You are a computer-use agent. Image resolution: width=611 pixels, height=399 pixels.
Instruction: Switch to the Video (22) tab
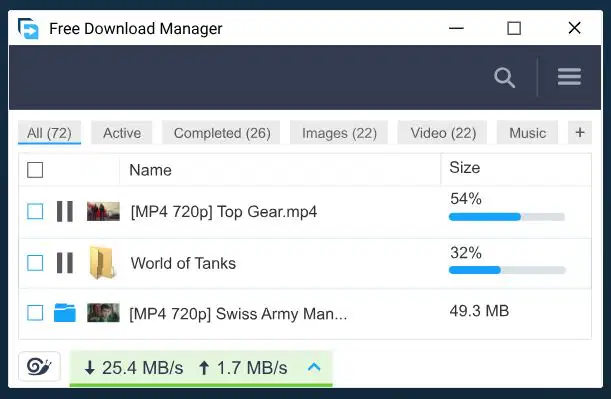click(443, 133)
